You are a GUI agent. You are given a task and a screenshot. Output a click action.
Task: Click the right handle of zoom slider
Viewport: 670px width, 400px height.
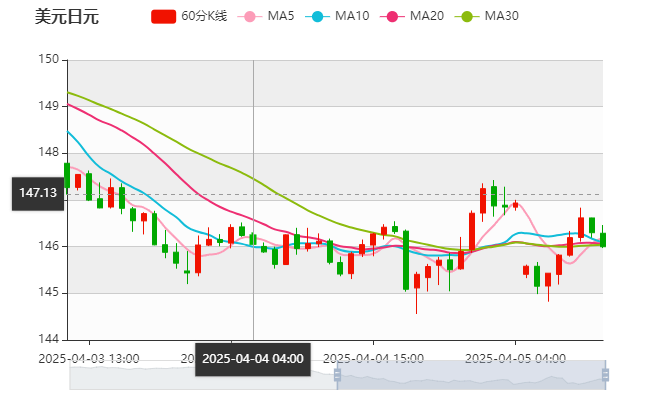[606, 376]
